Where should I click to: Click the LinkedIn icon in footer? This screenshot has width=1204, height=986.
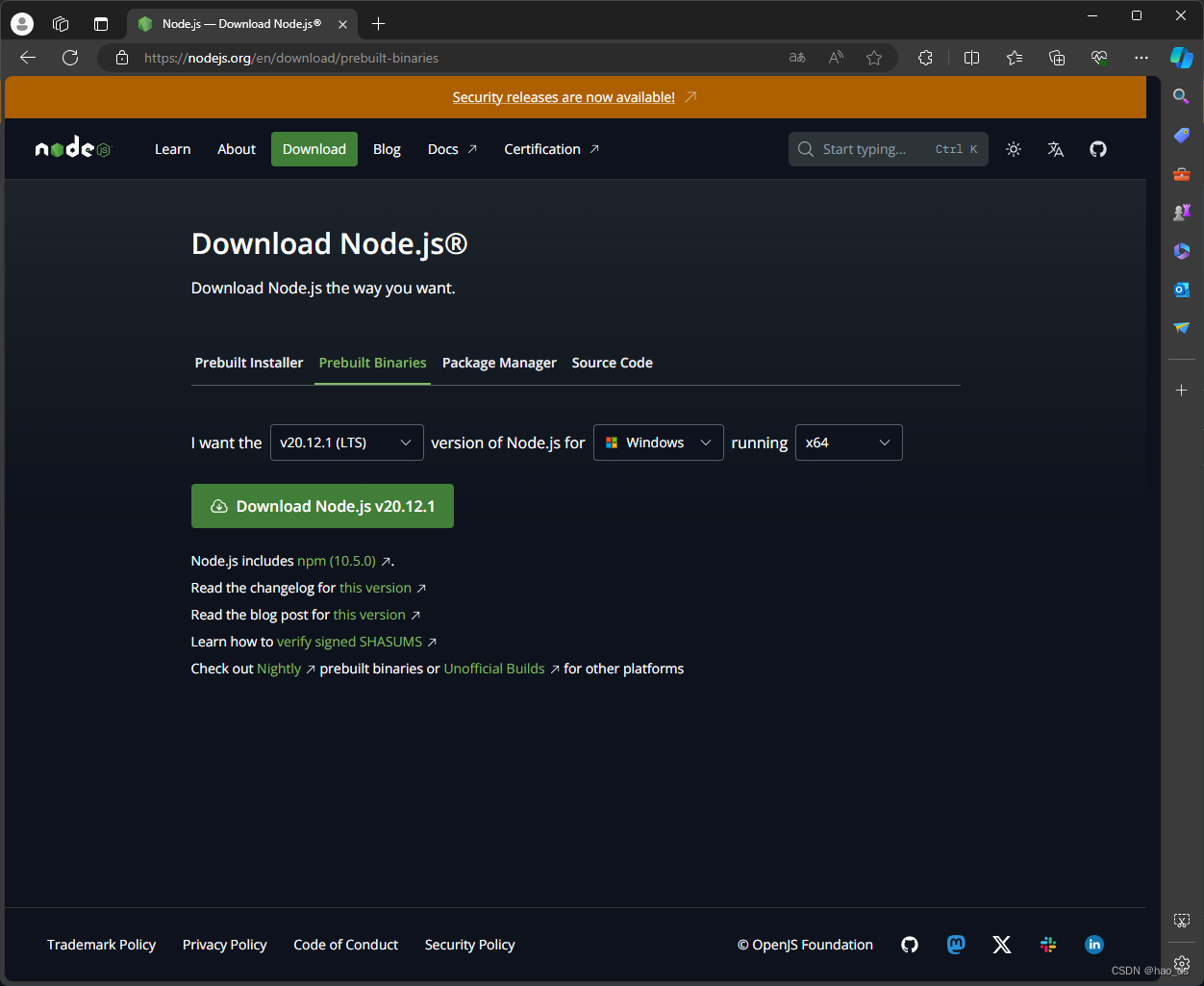point(1094,945)
